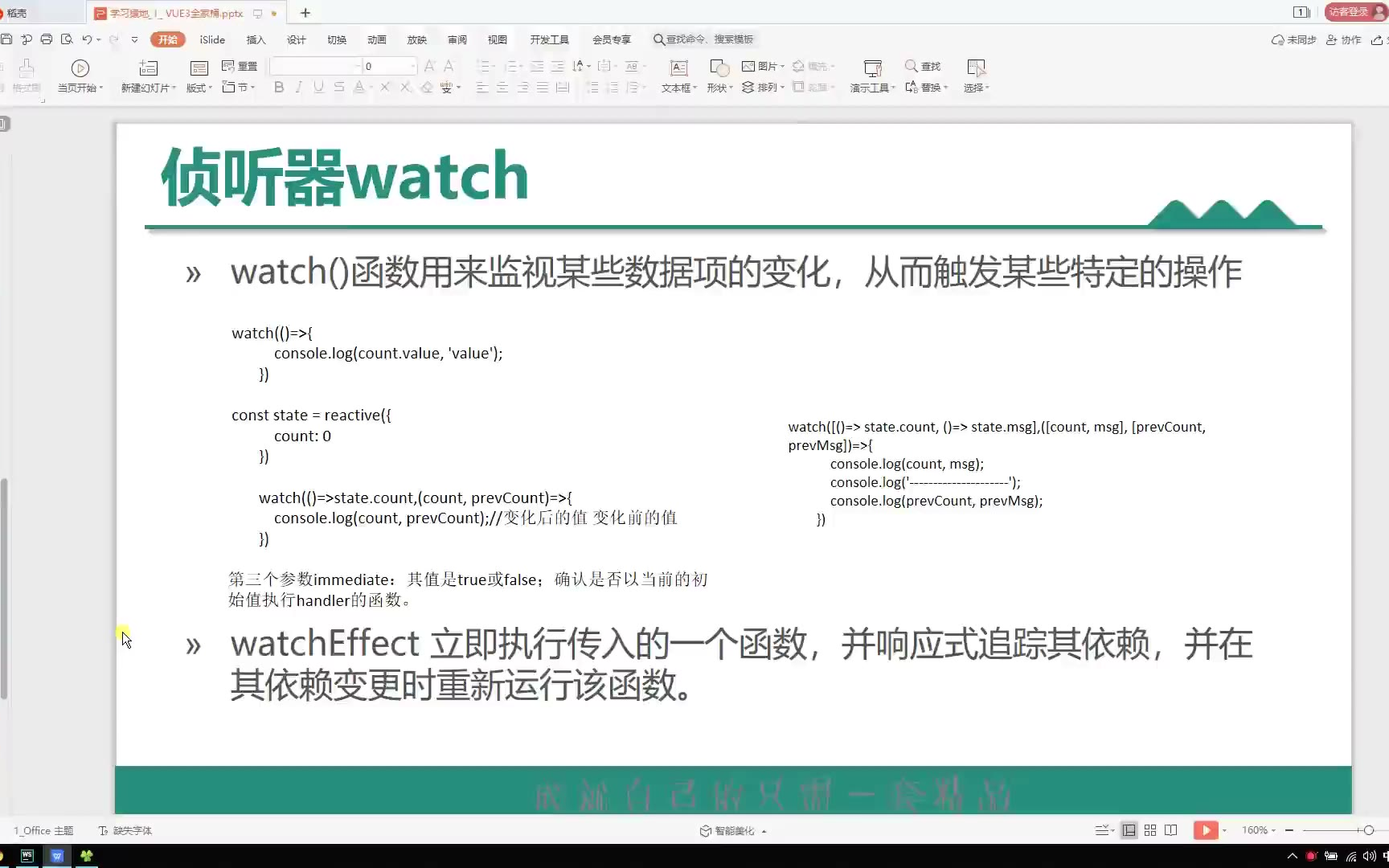The image size is (1389, 868).
Task: Open the slide layout (版式) icon
Action: pyautogui.click(x=199, y=68)
